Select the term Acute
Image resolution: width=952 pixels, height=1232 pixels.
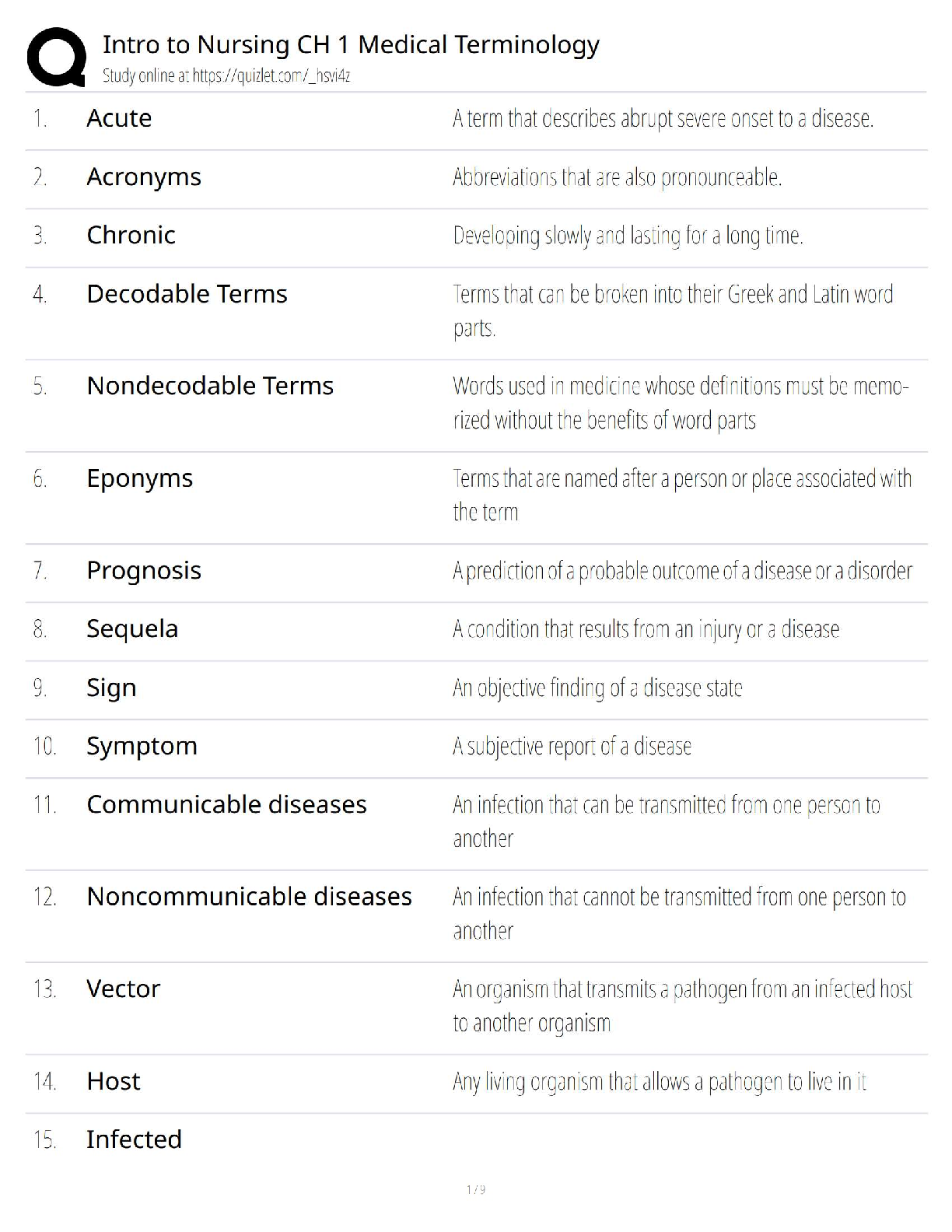(x=119, y=118)
